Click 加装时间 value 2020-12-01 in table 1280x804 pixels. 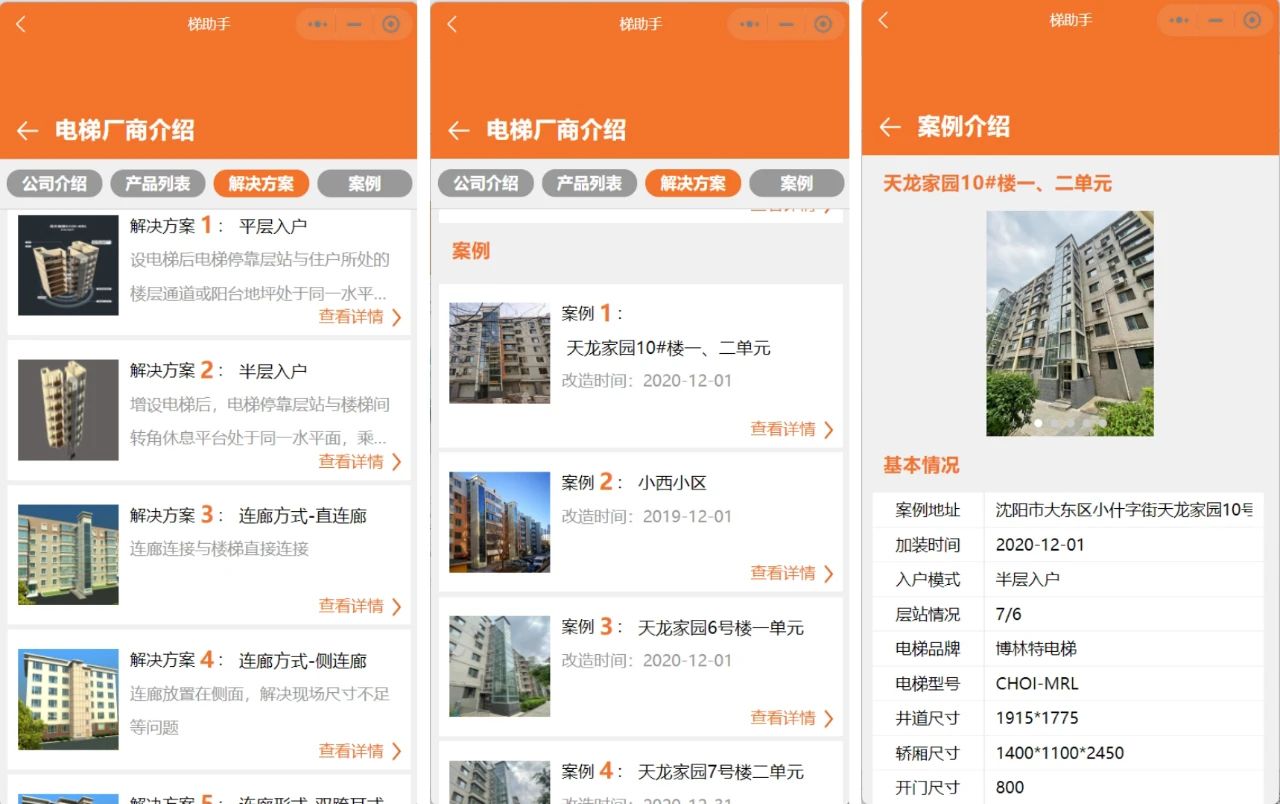[1040, 545]
